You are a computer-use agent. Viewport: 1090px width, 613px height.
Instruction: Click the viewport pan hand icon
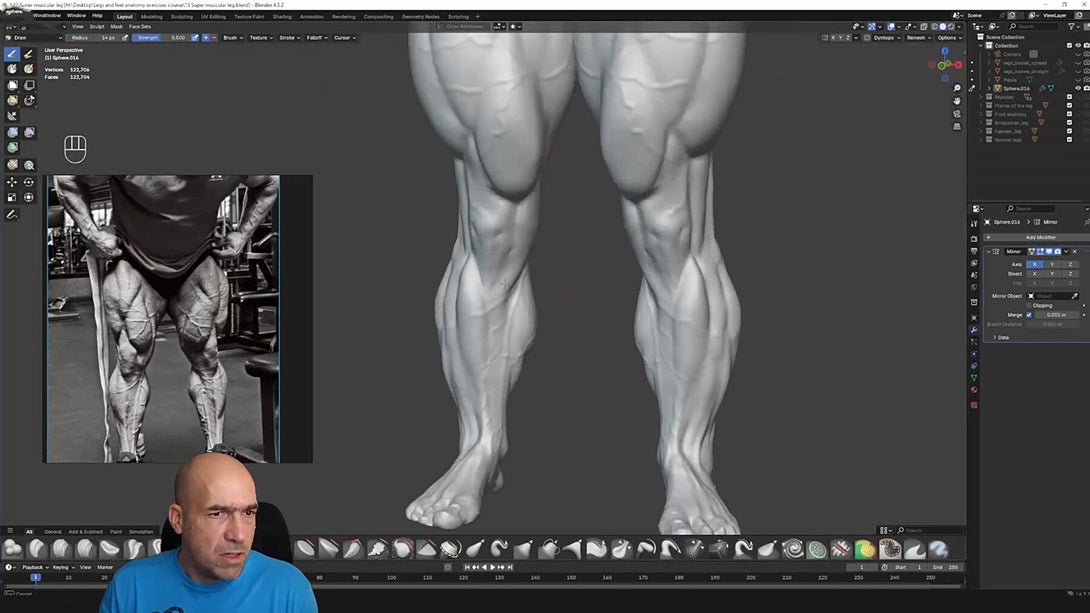click(x=957, y=101)
